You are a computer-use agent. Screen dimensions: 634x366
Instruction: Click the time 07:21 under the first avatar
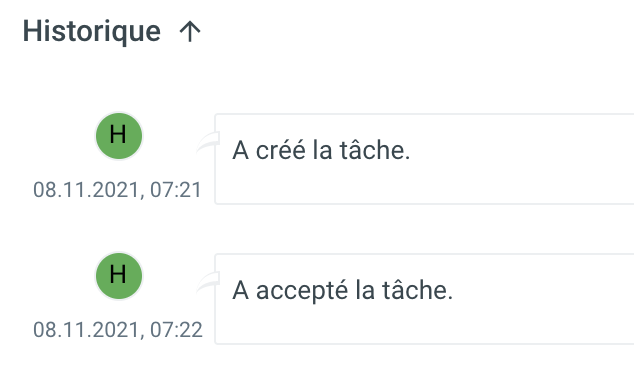click(x=176, y=190)
